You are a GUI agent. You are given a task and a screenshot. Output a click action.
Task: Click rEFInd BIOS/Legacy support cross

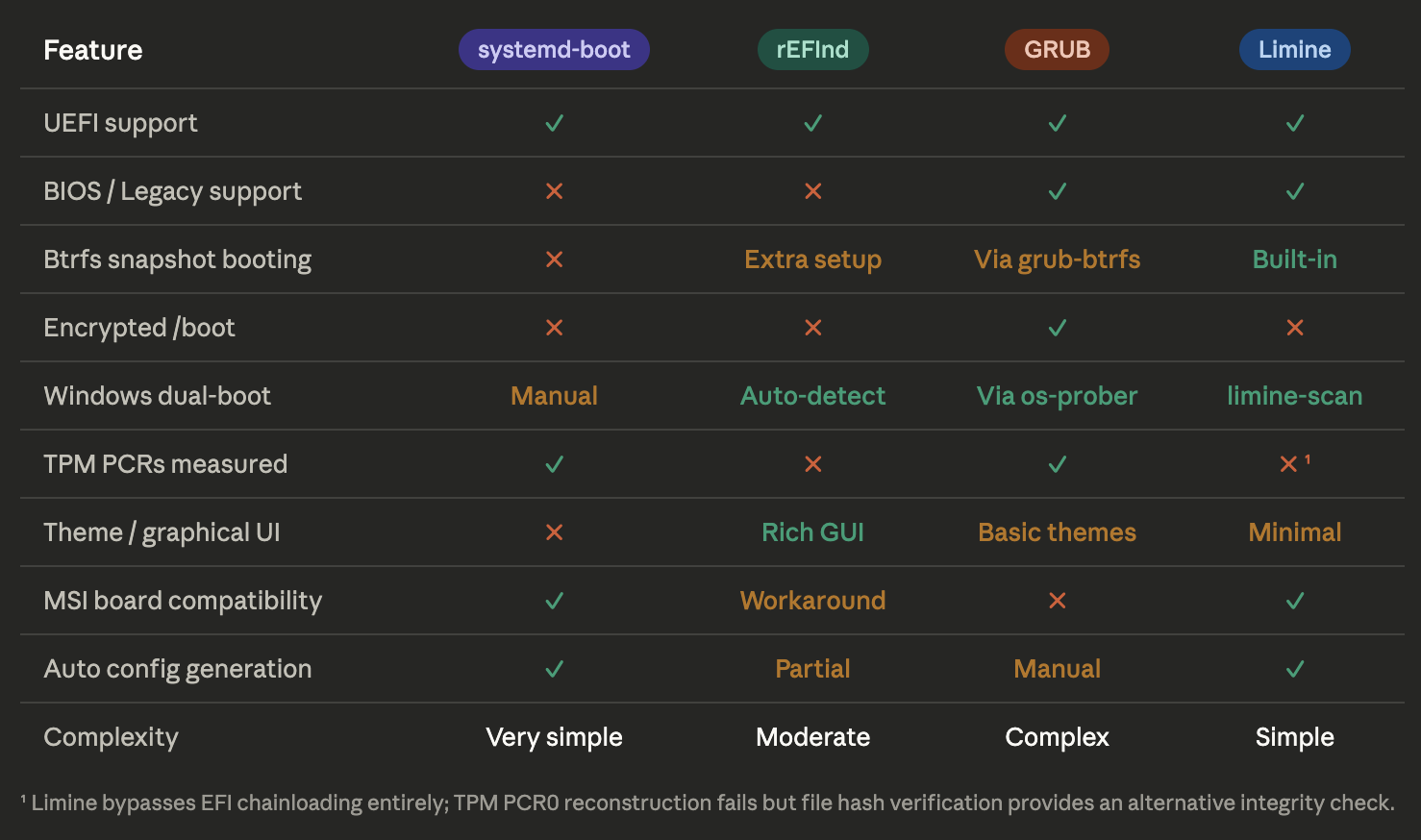(813, 191)
